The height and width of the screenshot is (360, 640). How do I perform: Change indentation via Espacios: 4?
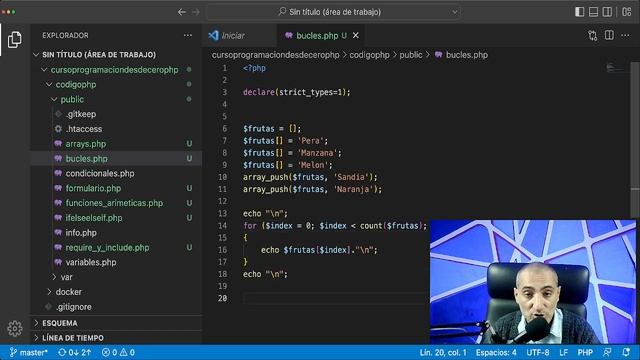pyautogui.click(x=496, y=352)
